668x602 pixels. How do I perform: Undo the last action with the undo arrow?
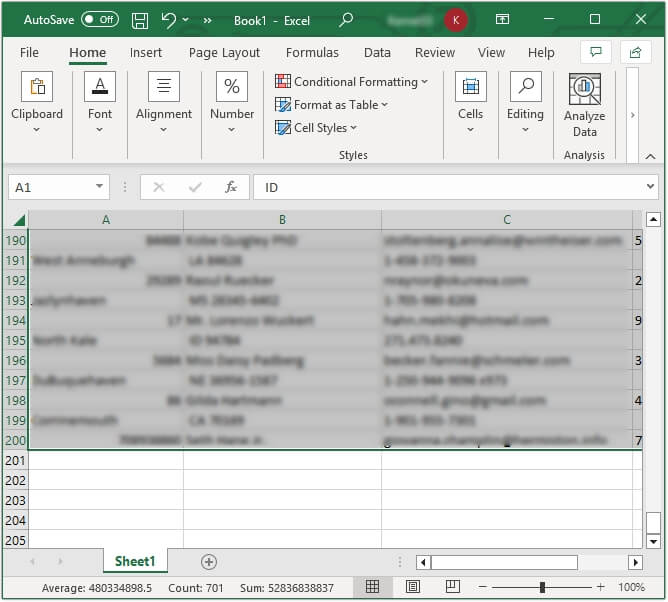point(168,20)
